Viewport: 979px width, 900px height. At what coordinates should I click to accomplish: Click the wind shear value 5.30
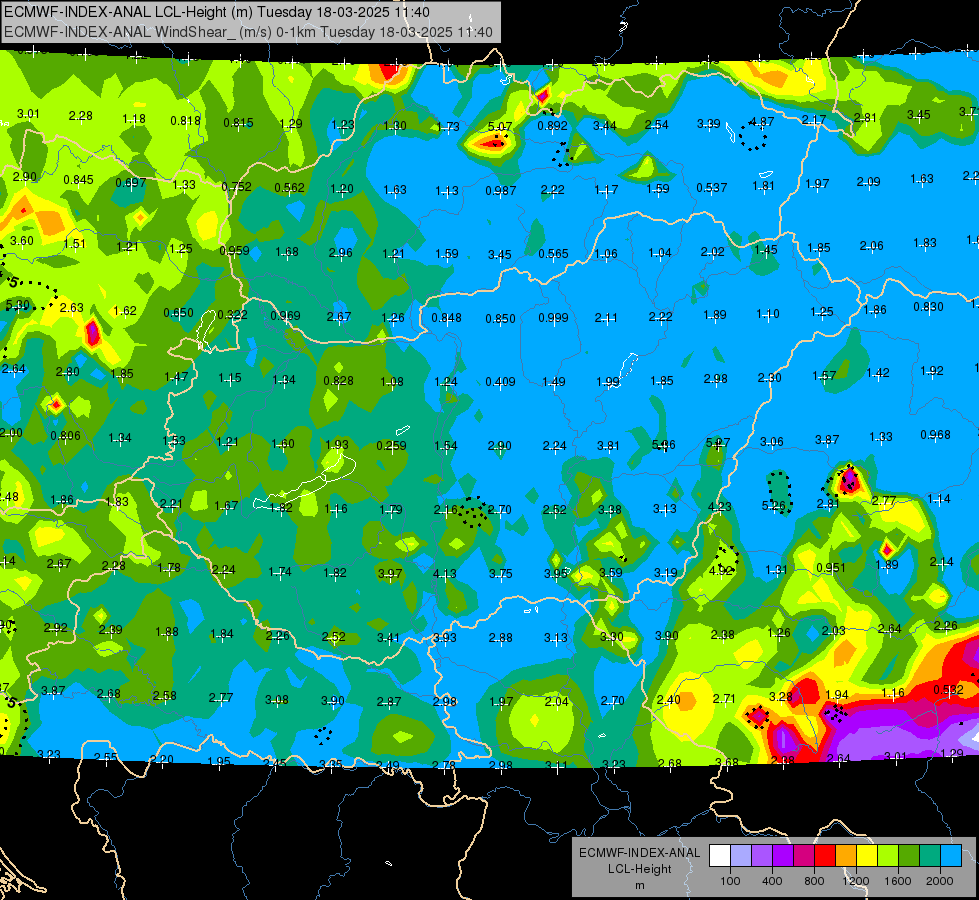(17, 305)
